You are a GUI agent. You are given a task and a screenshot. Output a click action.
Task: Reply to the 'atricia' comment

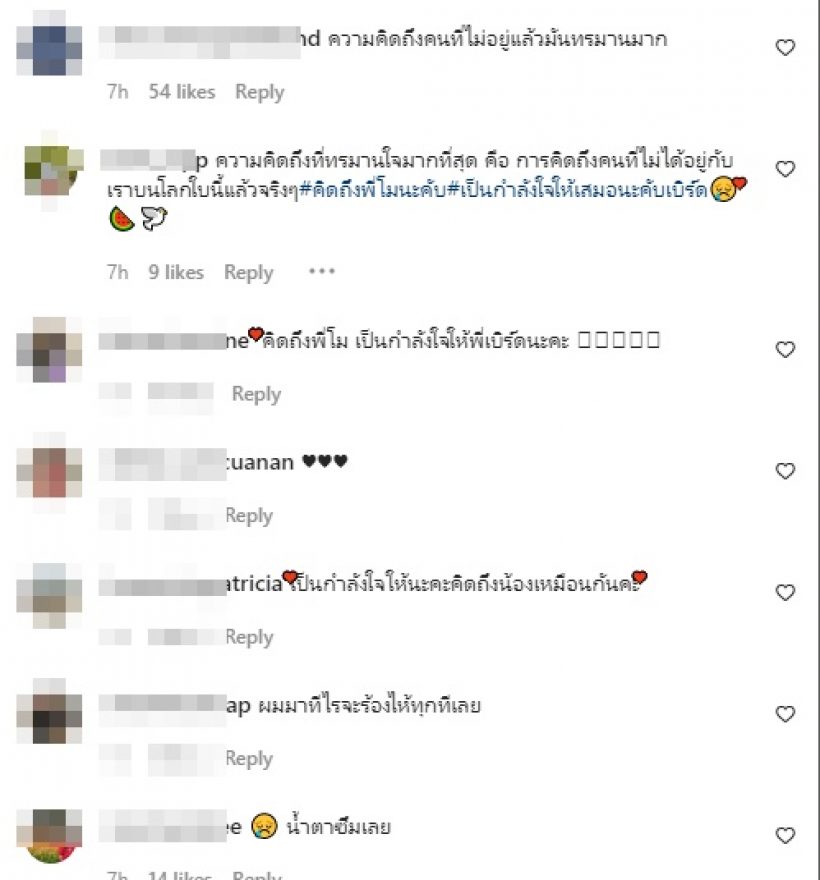pyautogui.click(x=249, y=637)
